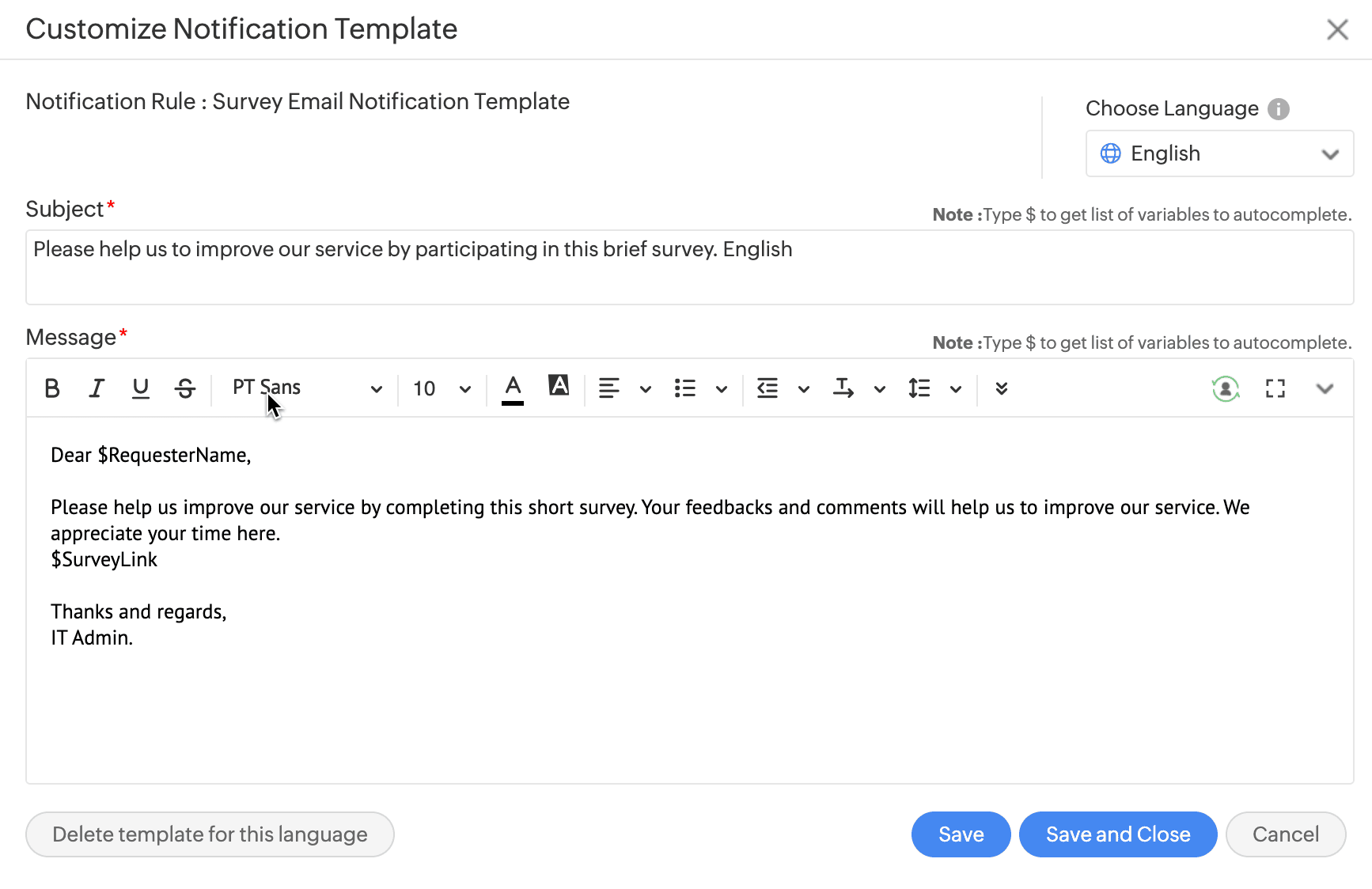Click the text alignment icon

[x=609, y=388]
